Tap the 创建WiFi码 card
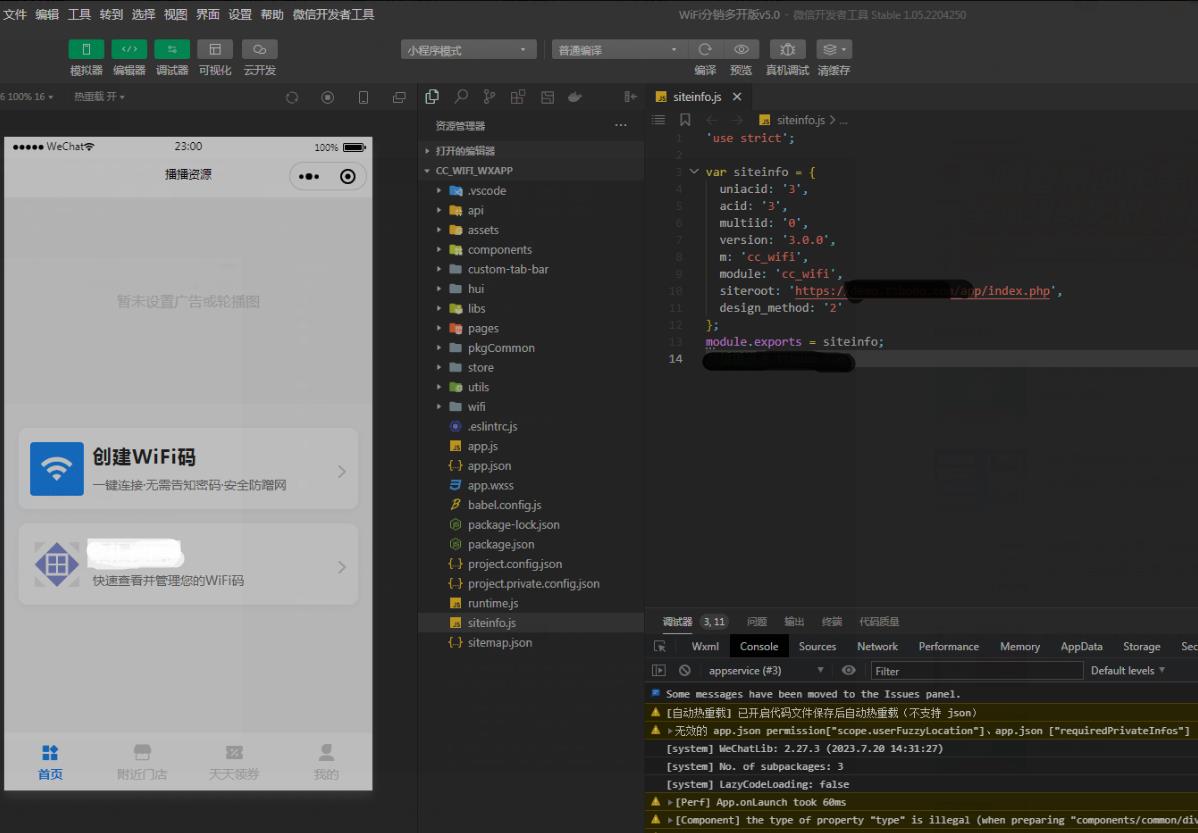Image resolution: width=1198 pixels, height=833 pixels. pos(189,468)
